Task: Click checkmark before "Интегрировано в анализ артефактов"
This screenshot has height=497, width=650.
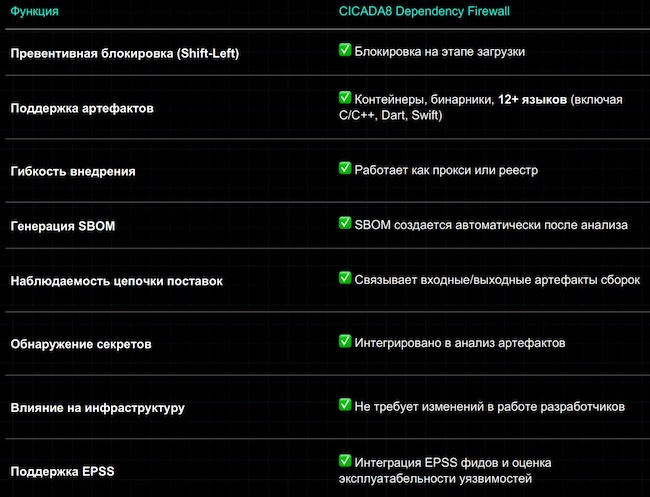Action: coord(345,342)
